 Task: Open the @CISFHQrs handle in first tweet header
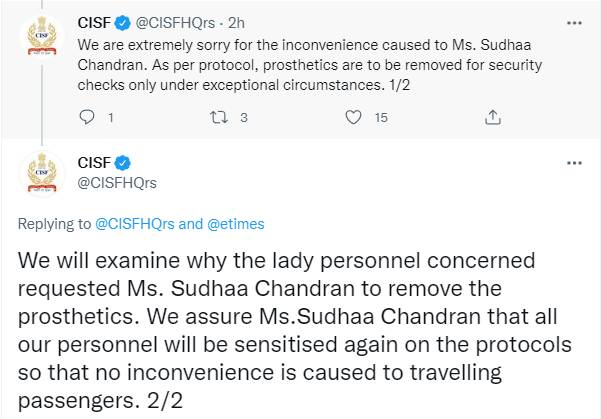point(175,23)
